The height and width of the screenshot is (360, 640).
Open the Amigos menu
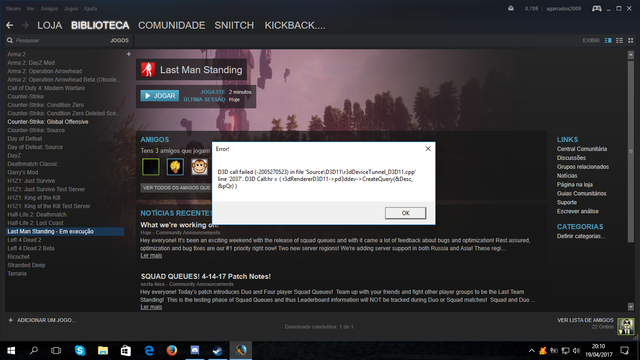coord(49,9)
